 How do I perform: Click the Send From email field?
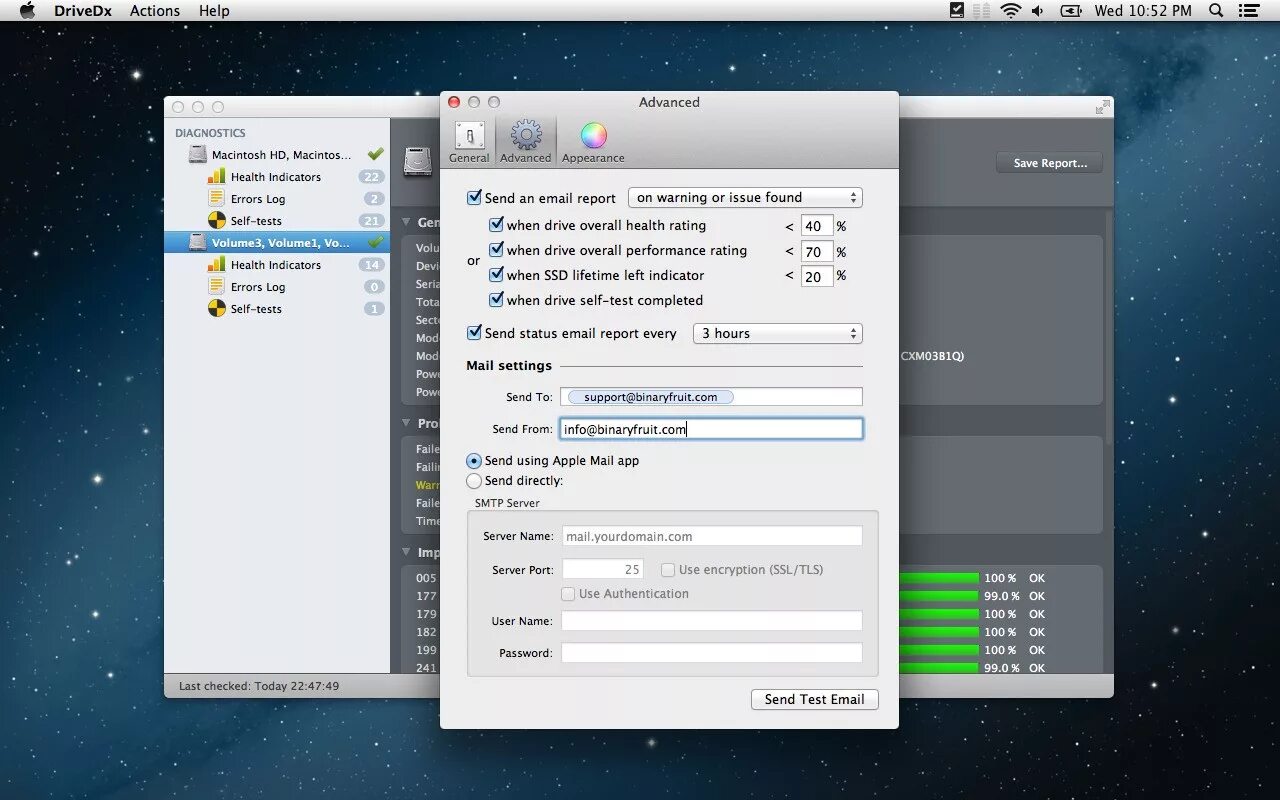711,429
